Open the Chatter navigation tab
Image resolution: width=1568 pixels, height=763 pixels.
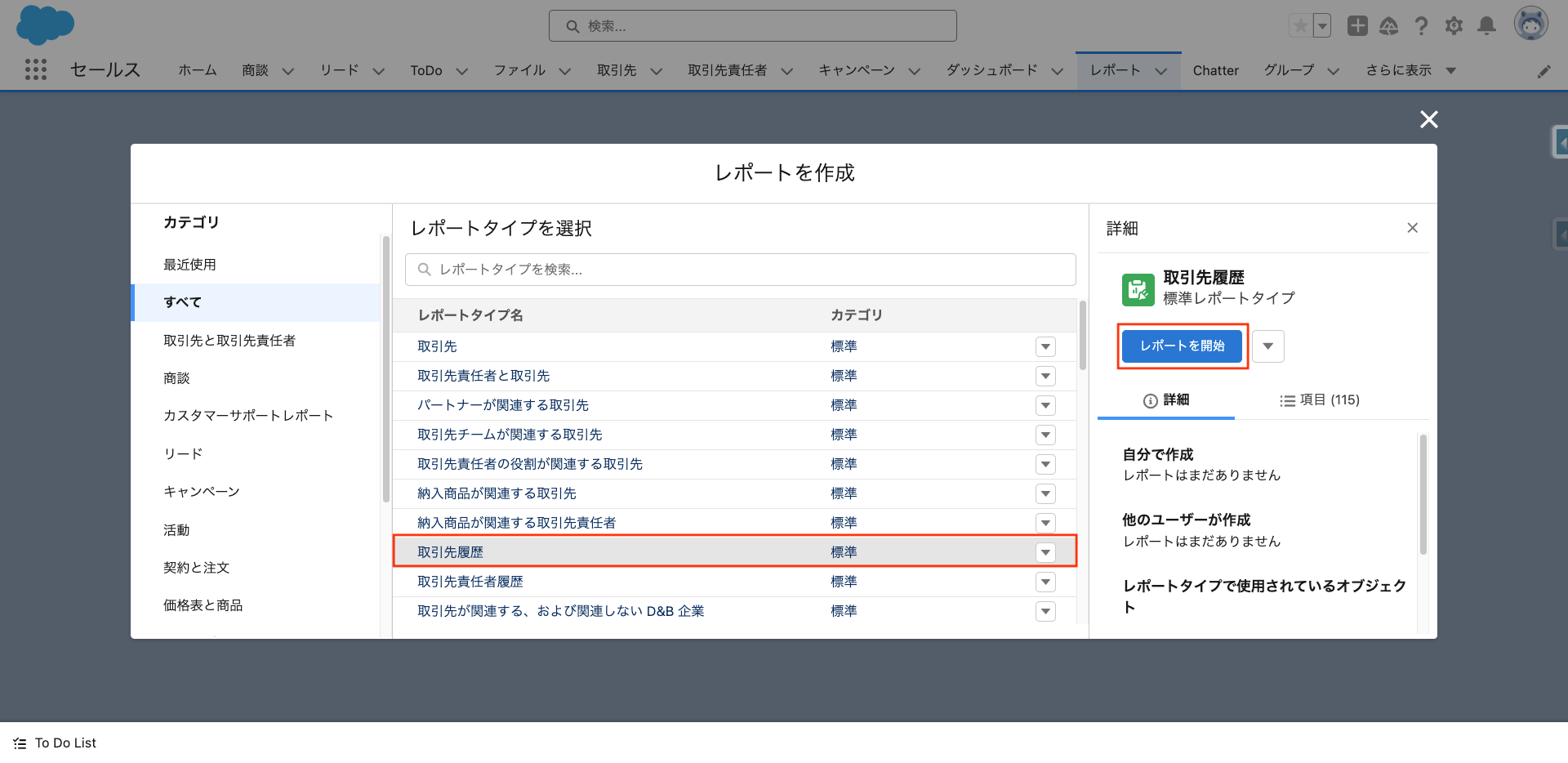pyautogui.click(x=1216, y=70)
